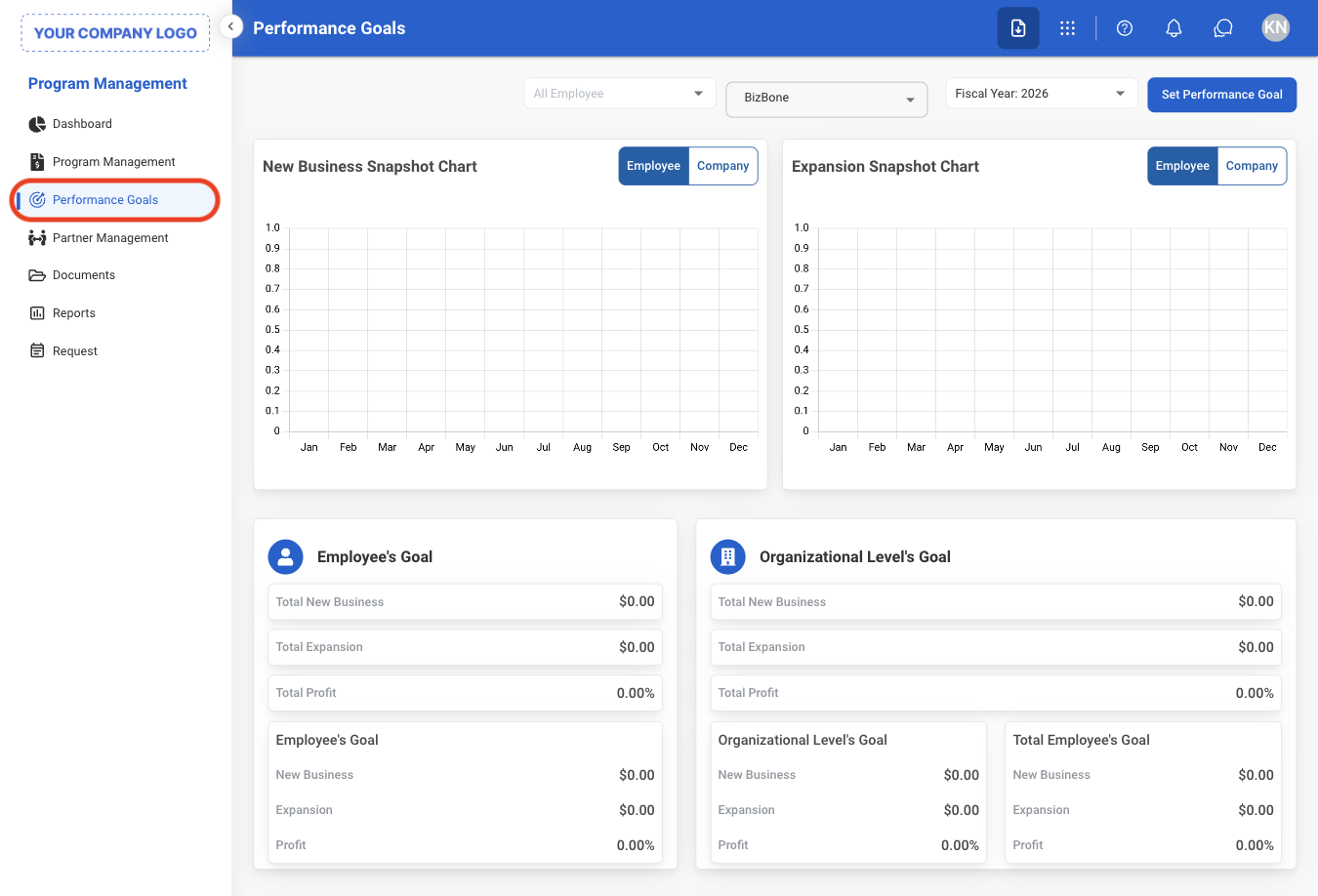Click New Business value in Total Employee's Goal card
Viewport: 1318px width, 896px height.
(x=1256, y=775)
